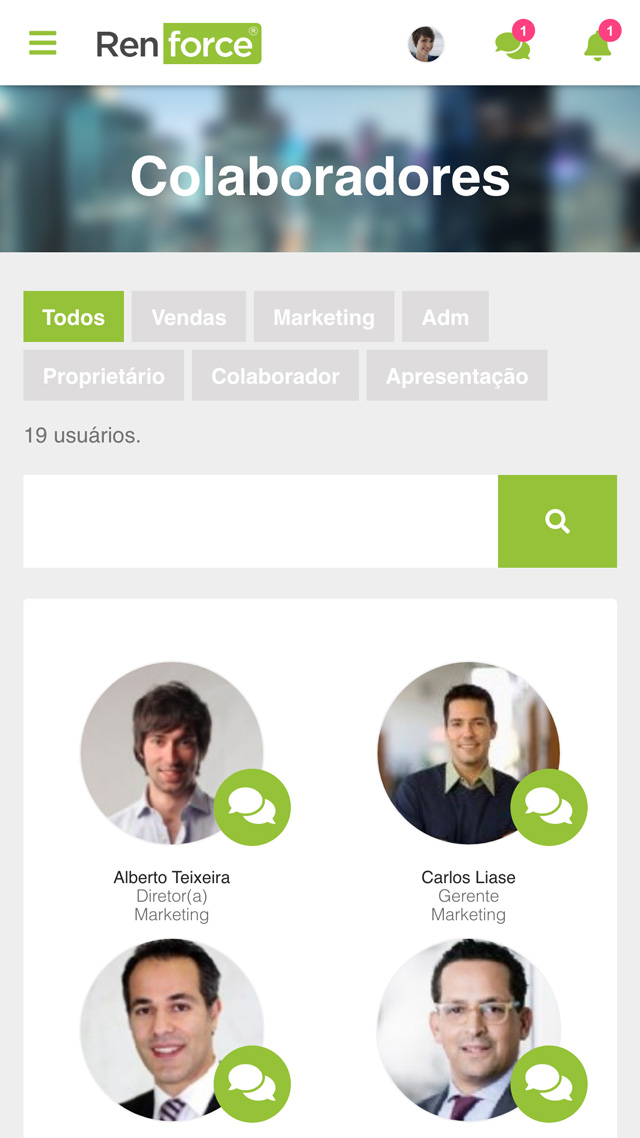Screen dimensions: 640x1138
Task: Select the Adm filter
Action: (x=446, y=316)
